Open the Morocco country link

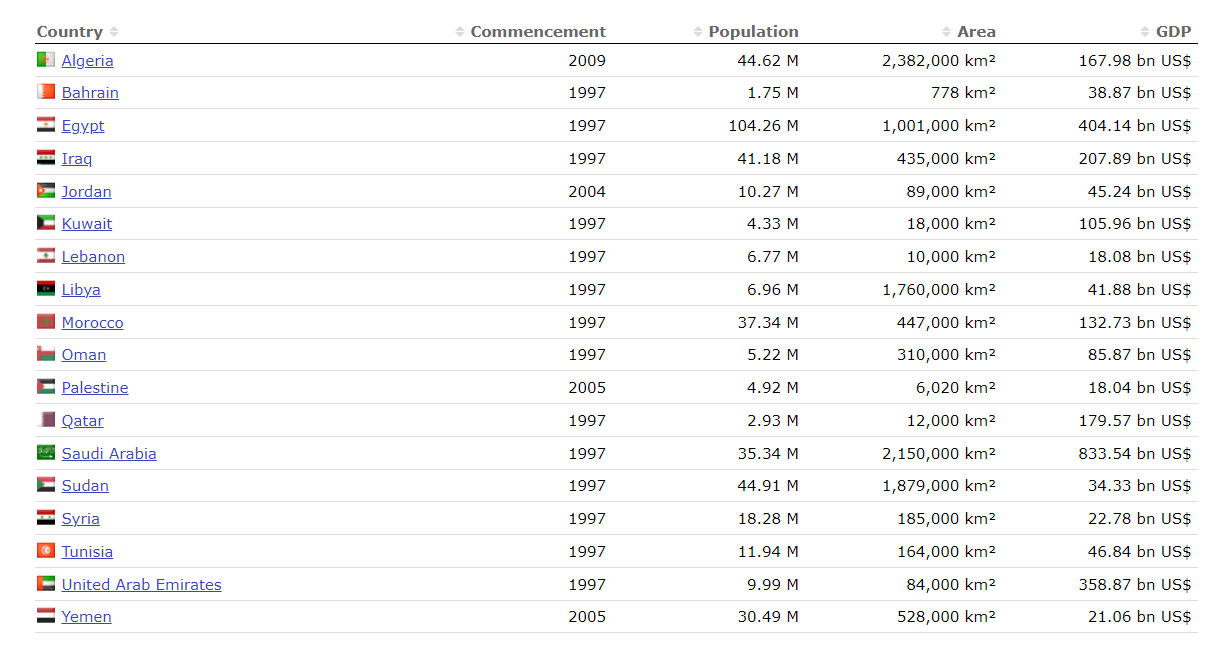coord(92,323)
